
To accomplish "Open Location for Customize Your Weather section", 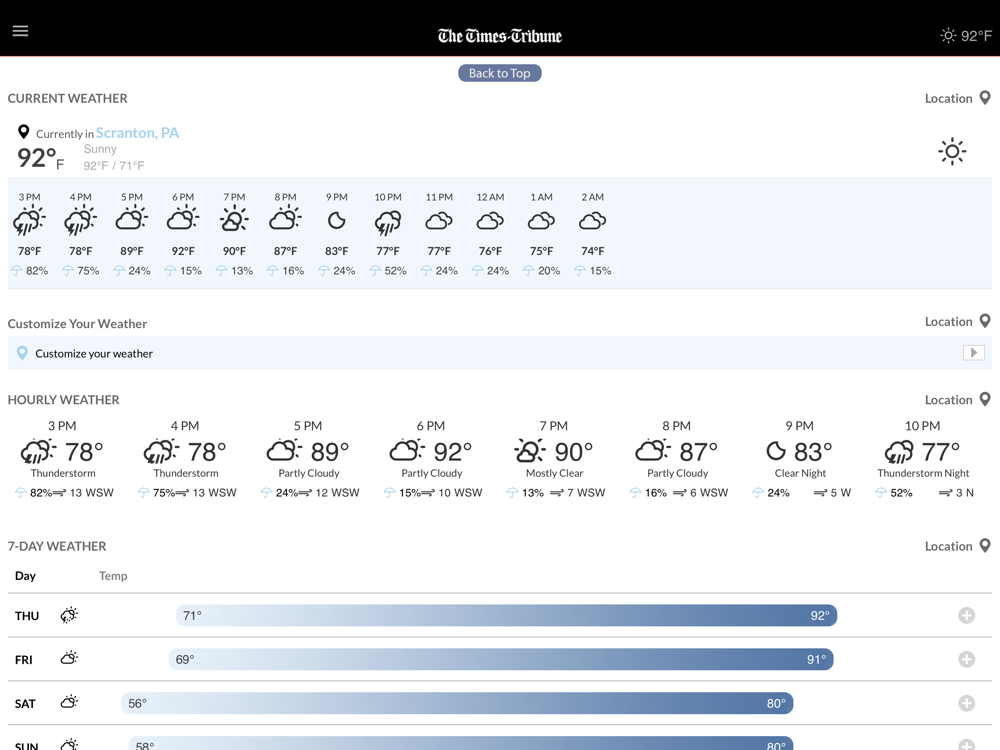I will coord(957,321).
